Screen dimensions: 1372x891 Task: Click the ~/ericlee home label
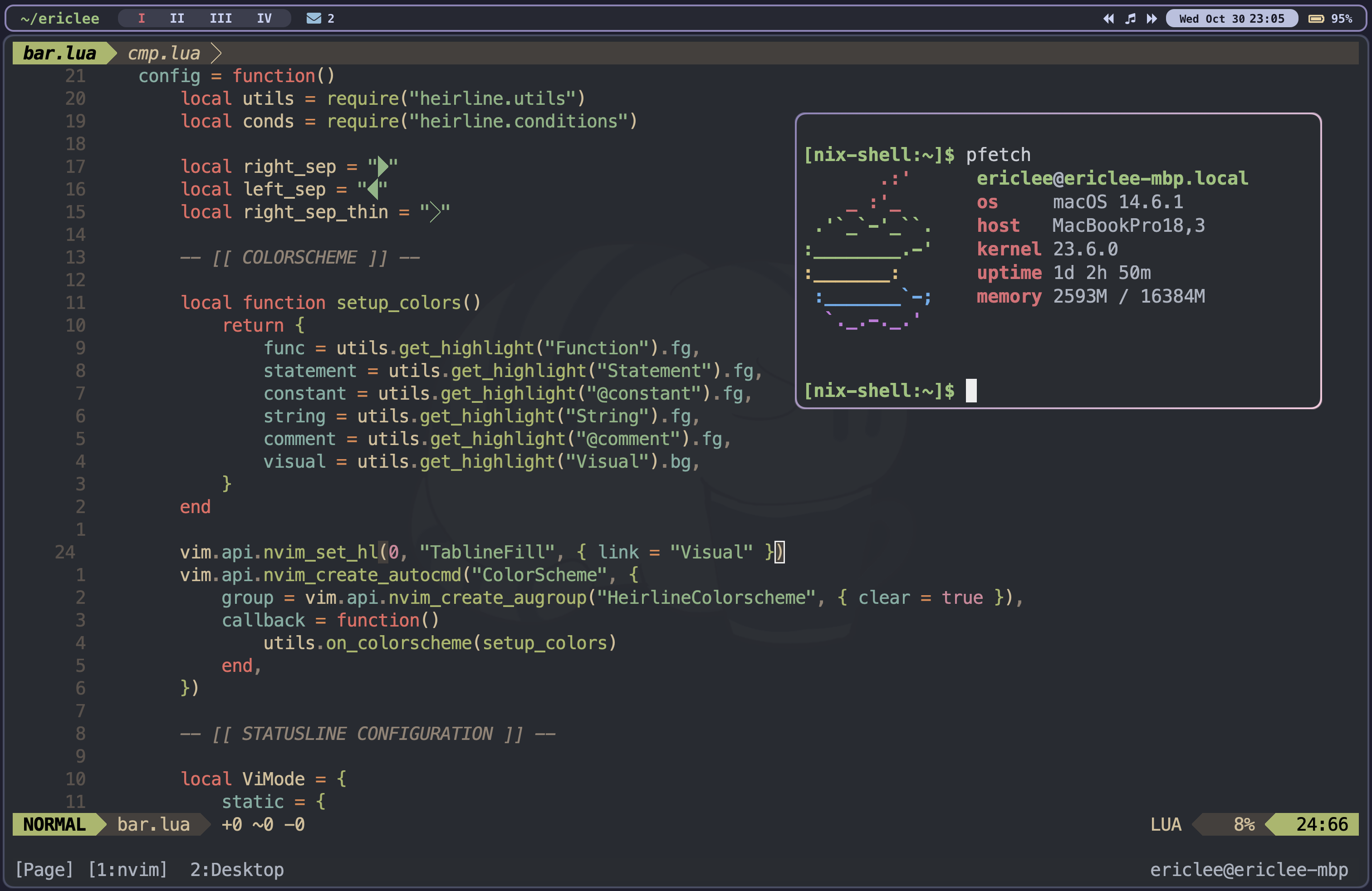pyautogui.click(x=60, y=19)
